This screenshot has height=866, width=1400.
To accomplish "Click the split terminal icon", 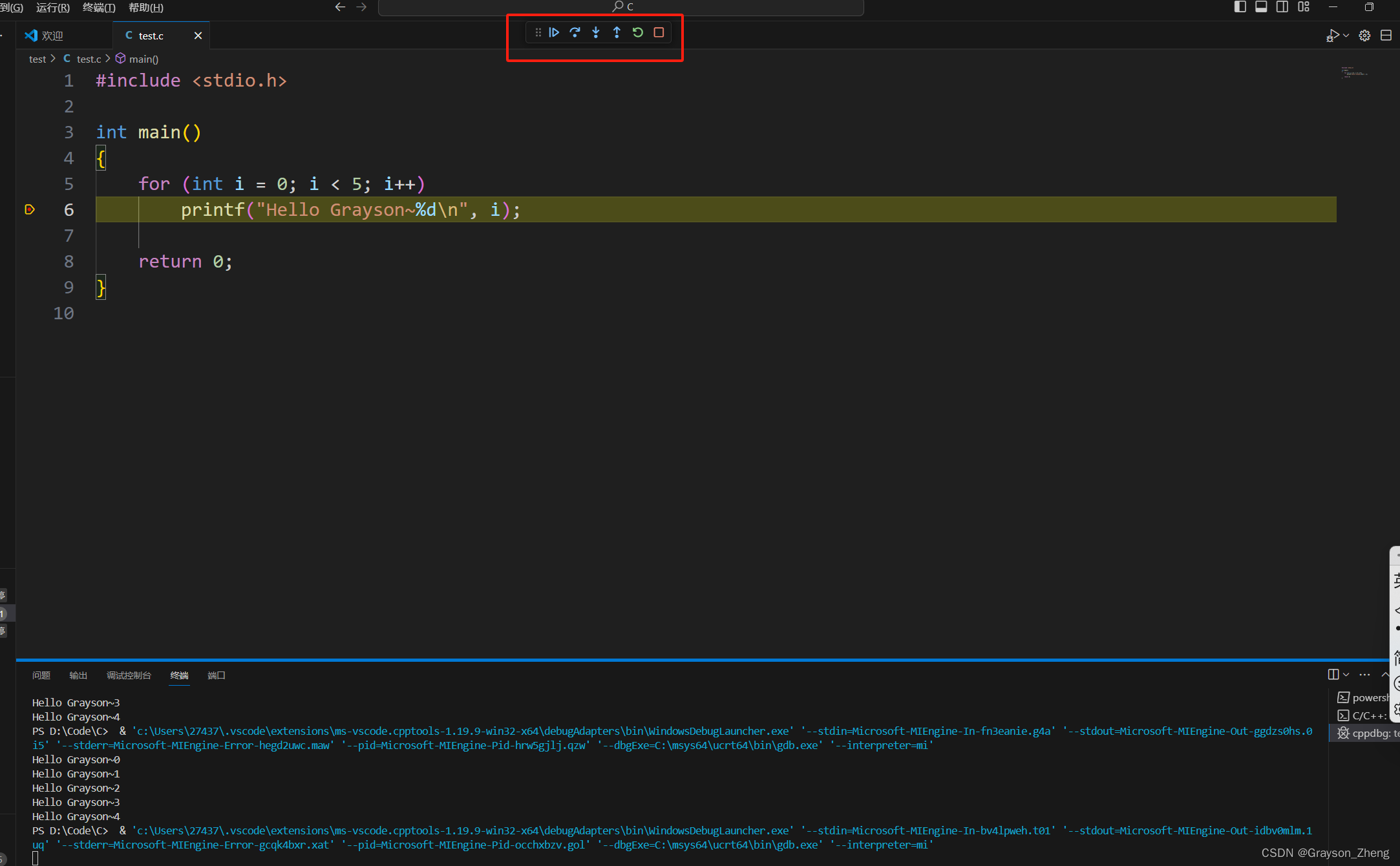I will click(x=1333, y=674).
